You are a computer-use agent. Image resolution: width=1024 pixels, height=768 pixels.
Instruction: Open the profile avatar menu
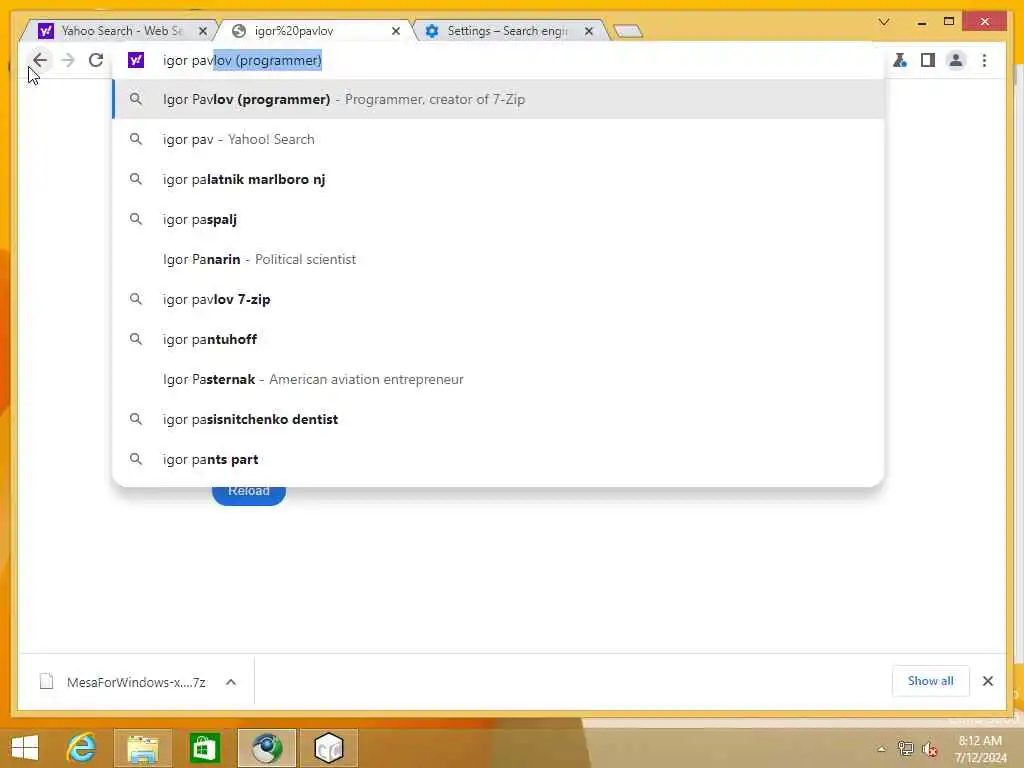tap(955, 60)
